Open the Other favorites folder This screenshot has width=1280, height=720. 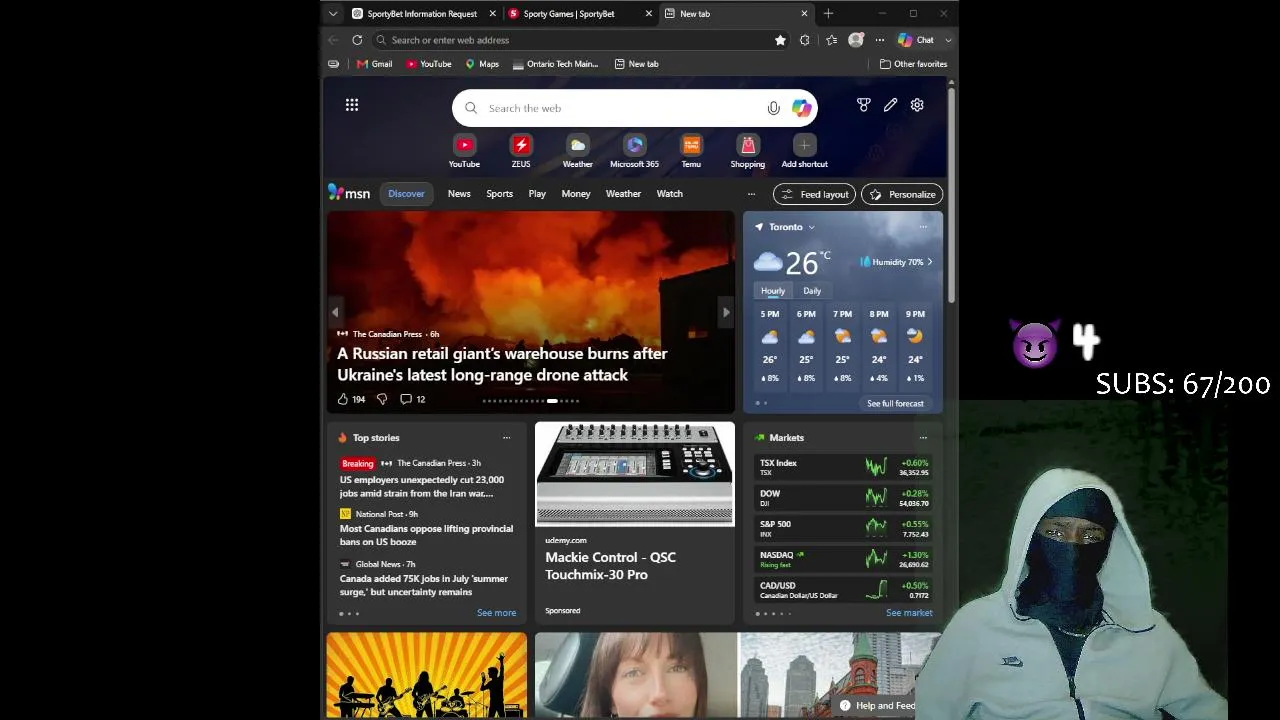click(x=913, y=64)
